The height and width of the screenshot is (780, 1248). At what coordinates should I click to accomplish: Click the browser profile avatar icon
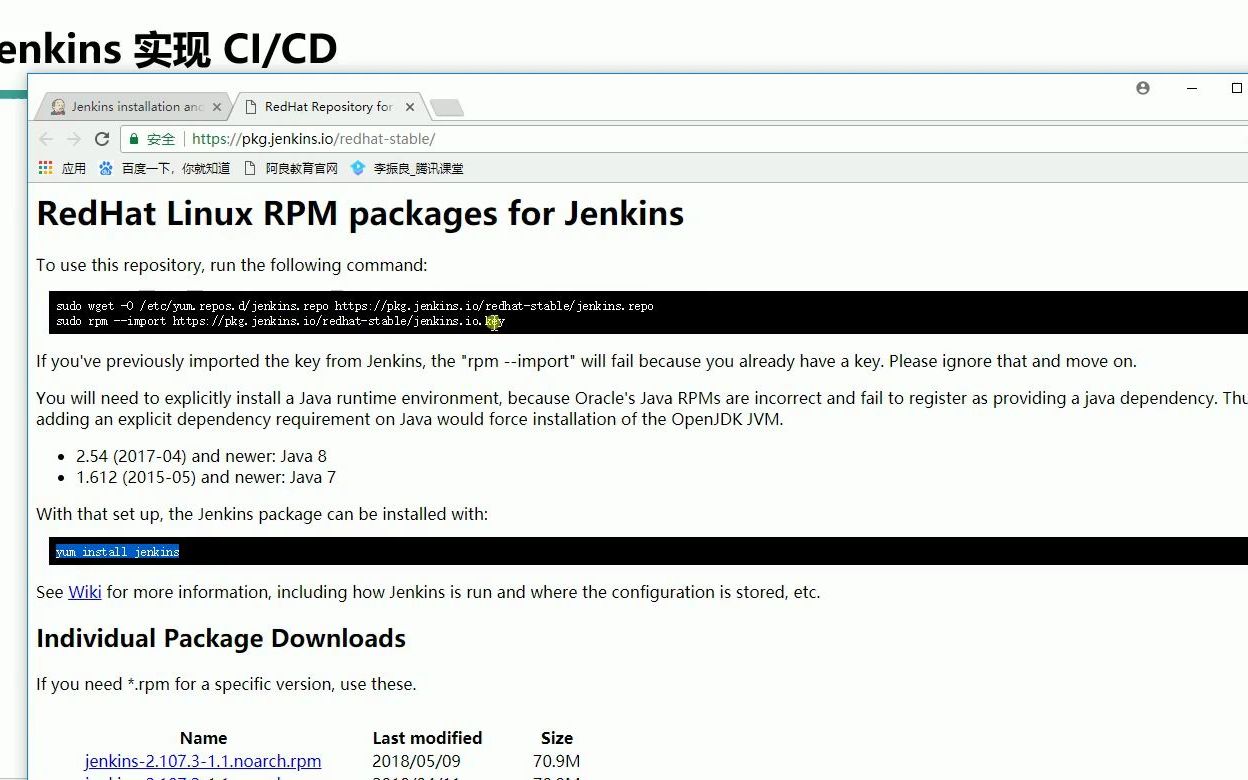[1142, 89]
